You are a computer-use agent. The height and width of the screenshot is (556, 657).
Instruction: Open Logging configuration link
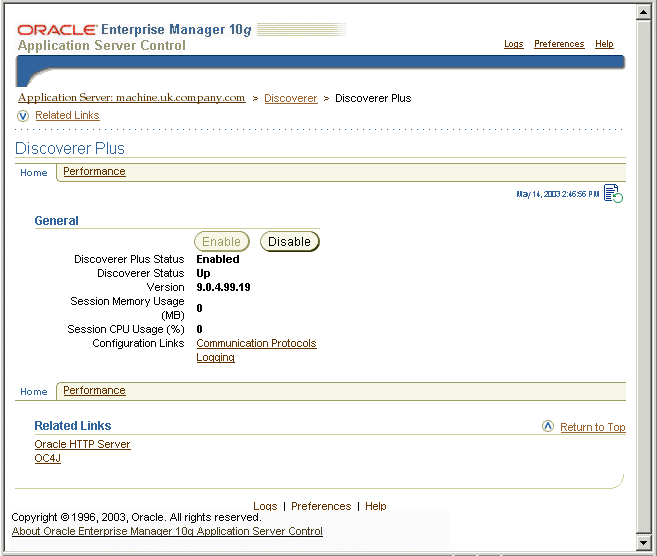tap(215, 357)
